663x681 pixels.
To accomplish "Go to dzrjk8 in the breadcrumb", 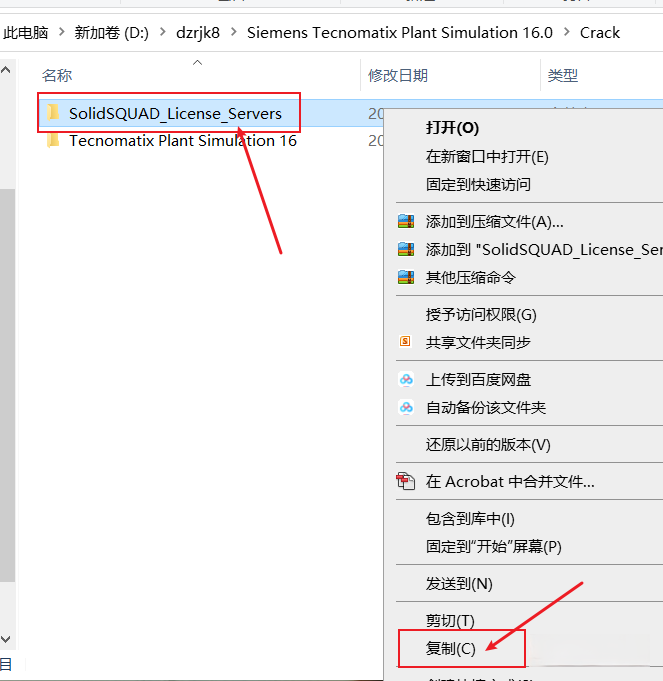I will click(198, 33).
